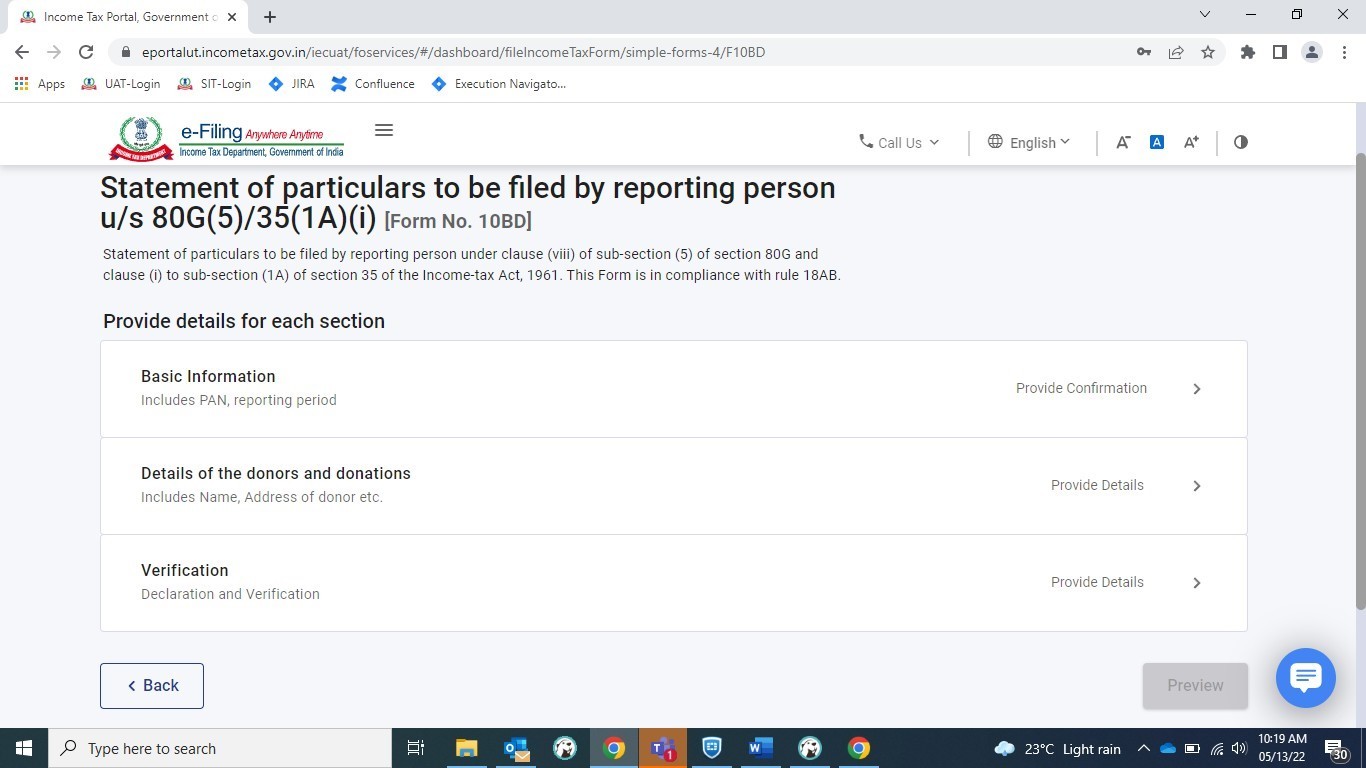This screenshot has width=1366, height=768.
Task: Toggle the high contrast mode icon
Action: coord(1241,142)
